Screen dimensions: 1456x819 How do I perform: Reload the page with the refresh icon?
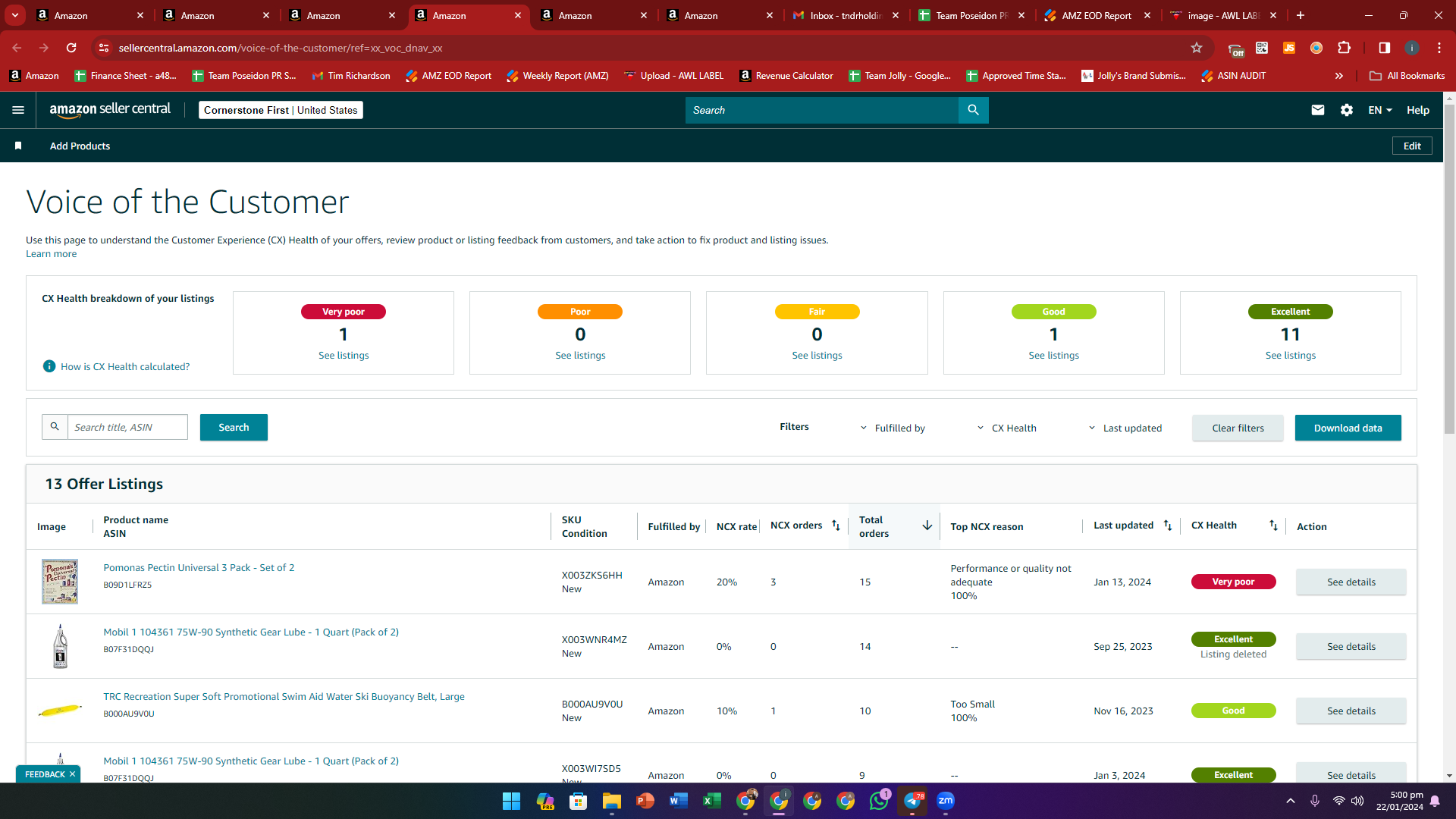(x=71, y=48)
